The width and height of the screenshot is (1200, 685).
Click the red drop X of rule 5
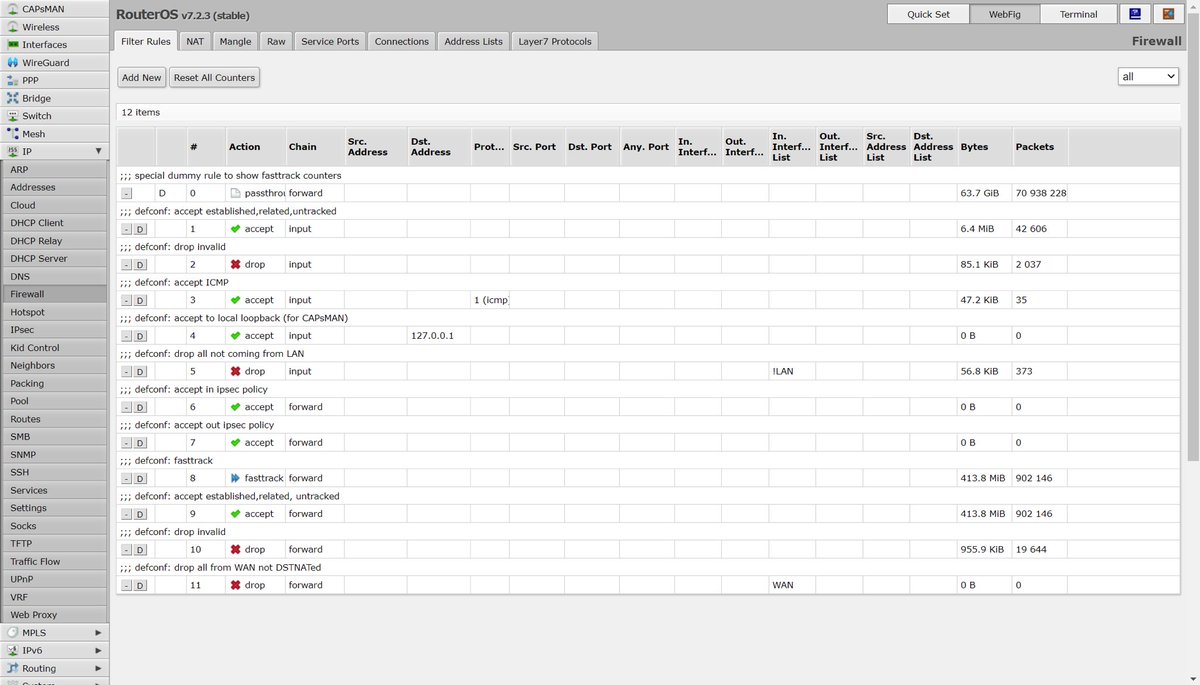[x=235, y=371]
